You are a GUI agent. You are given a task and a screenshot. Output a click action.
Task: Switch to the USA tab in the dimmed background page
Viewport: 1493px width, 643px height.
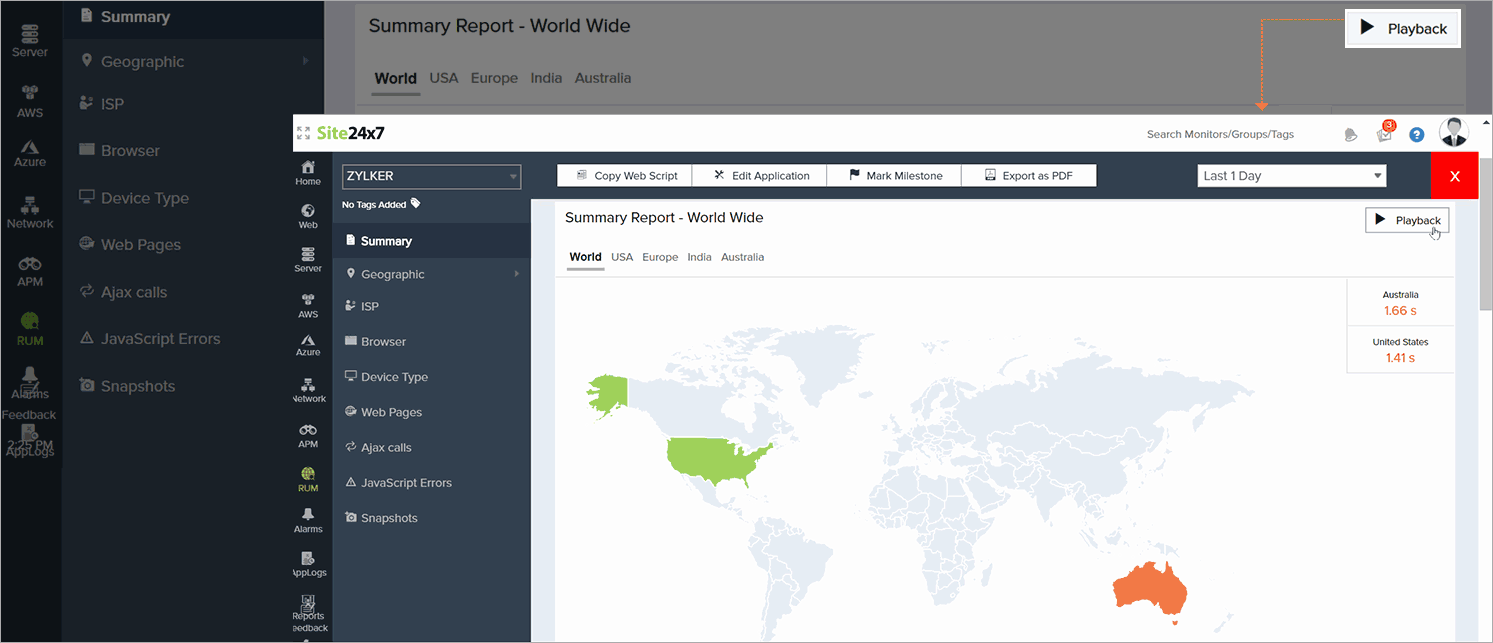pos(444,78)
